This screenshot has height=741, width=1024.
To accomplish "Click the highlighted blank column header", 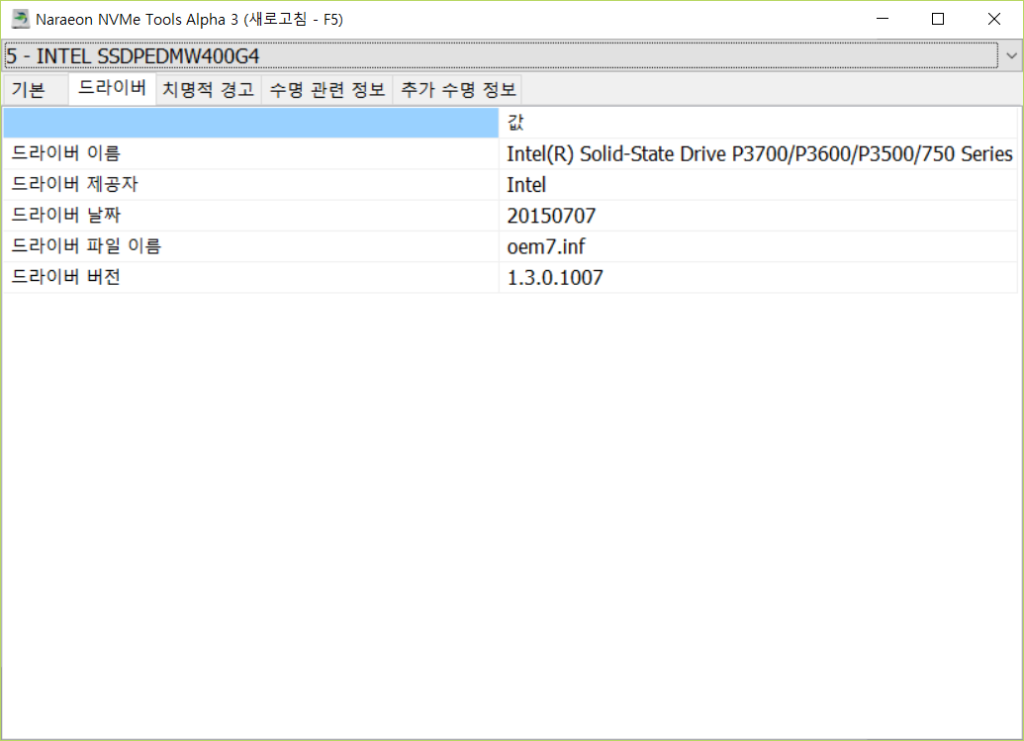I will (x=251, y=122).
